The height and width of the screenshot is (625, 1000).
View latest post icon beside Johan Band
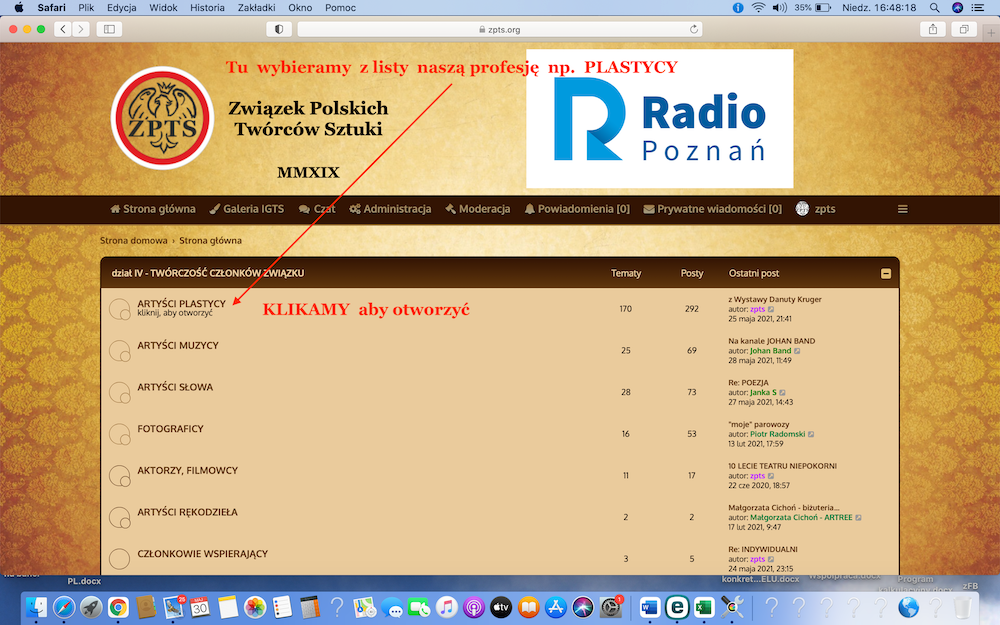797,351
